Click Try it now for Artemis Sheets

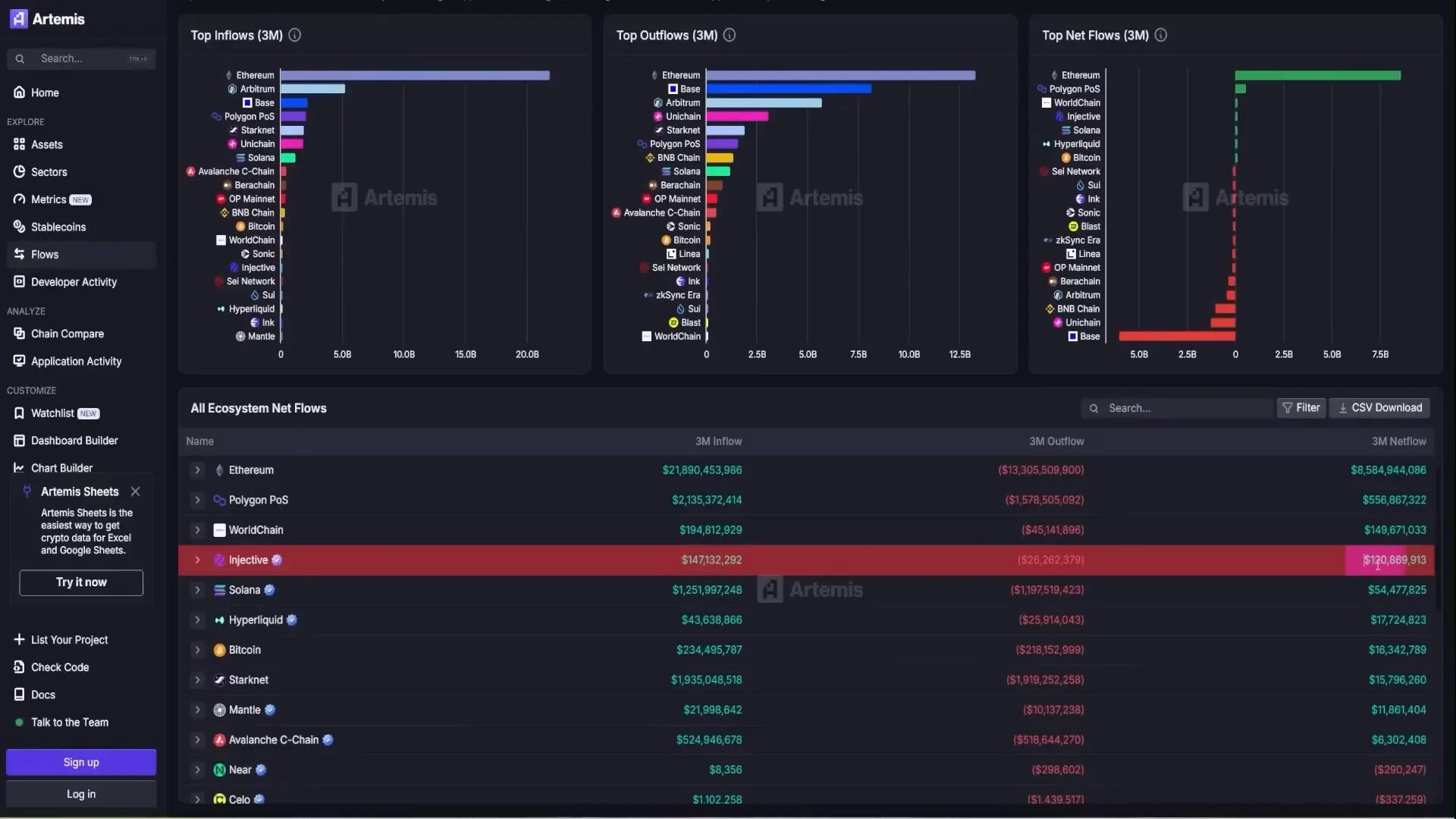80,582
